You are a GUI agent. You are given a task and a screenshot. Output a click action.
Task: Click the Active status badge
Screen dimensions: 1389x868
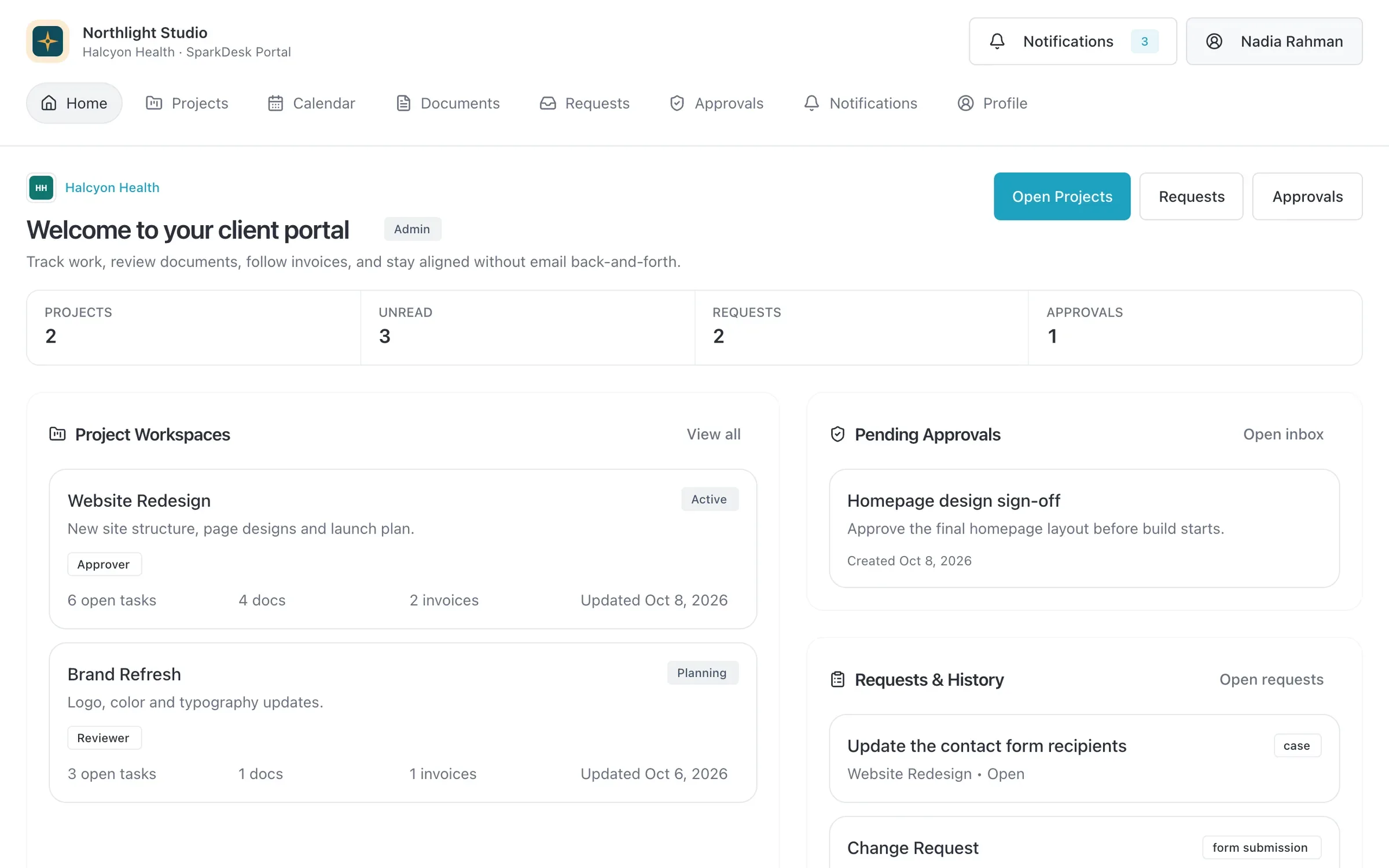709,499
